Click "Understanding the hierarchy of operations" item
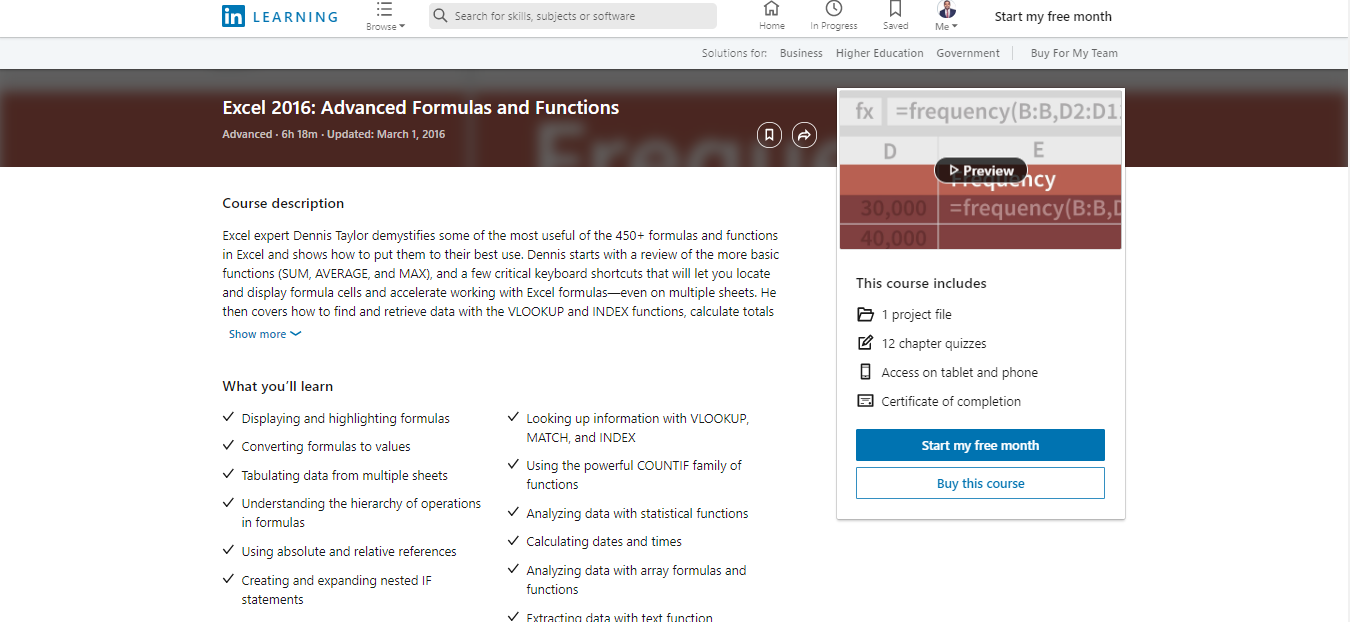The height and width of the screenshot is (622, 1350). [361, 513]
